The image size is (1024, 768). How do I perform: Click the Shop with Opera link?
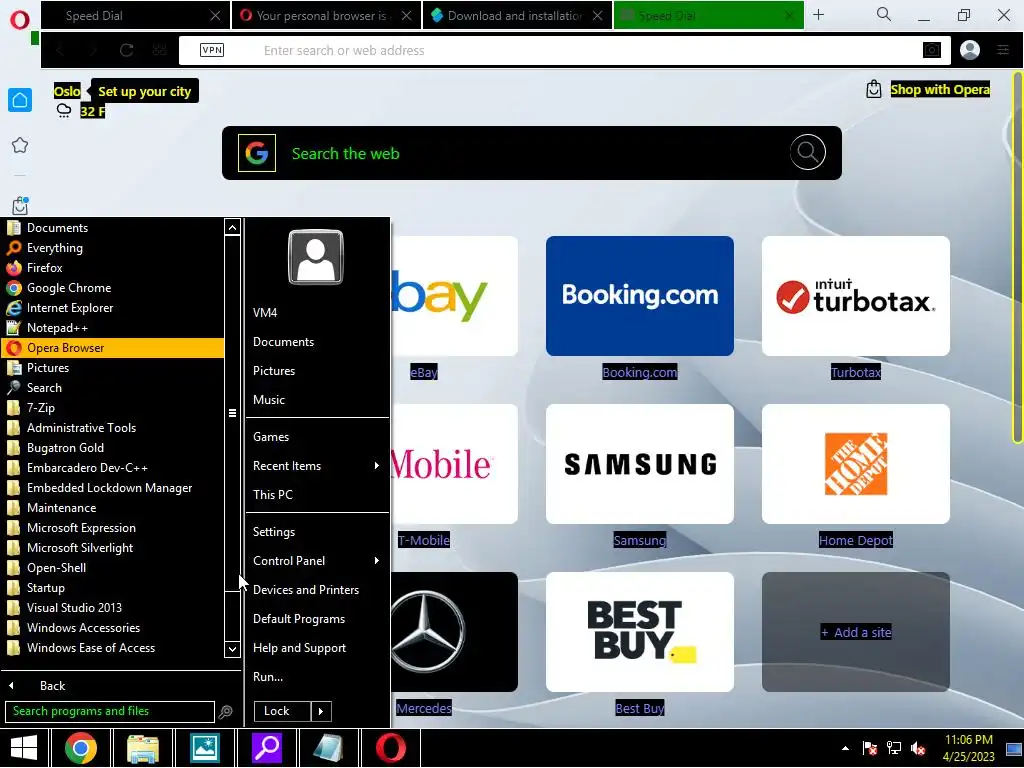940,89
